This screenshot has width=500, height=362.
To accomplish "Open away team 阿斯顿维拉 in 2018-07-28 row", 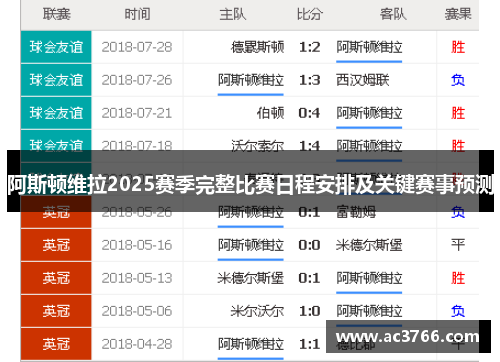I will point(369,47).
